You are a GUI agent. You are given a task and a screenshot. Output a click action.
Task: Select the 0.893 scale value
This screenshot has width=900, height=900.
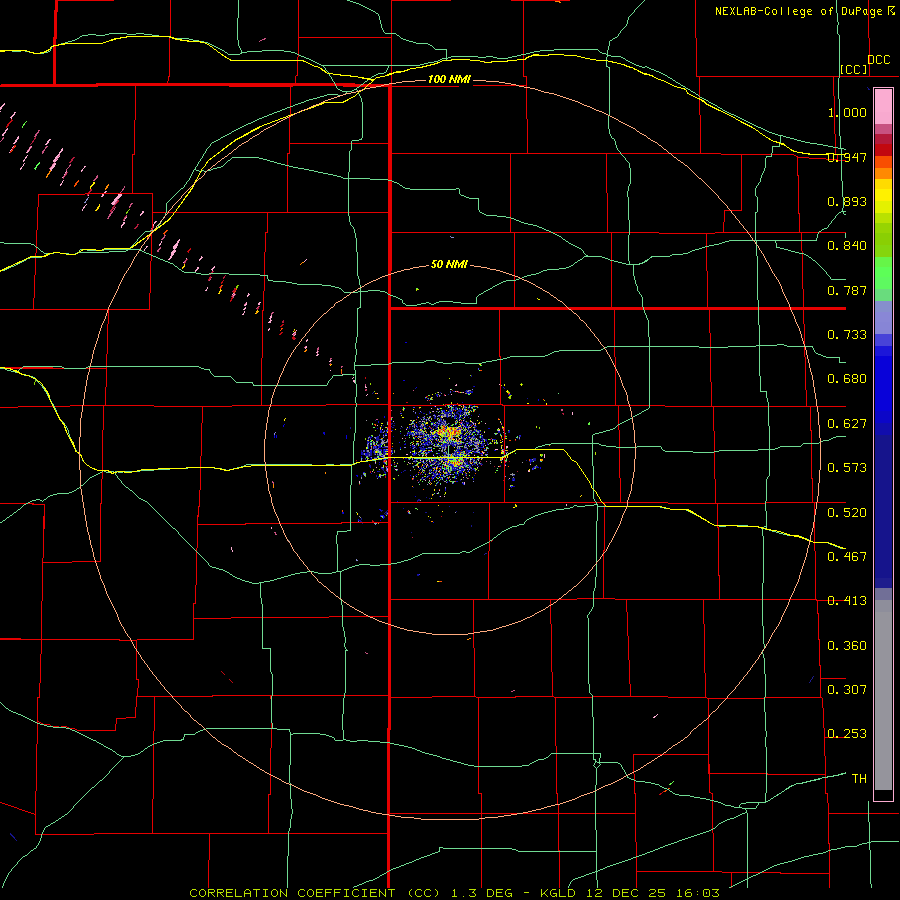(847, 201)
